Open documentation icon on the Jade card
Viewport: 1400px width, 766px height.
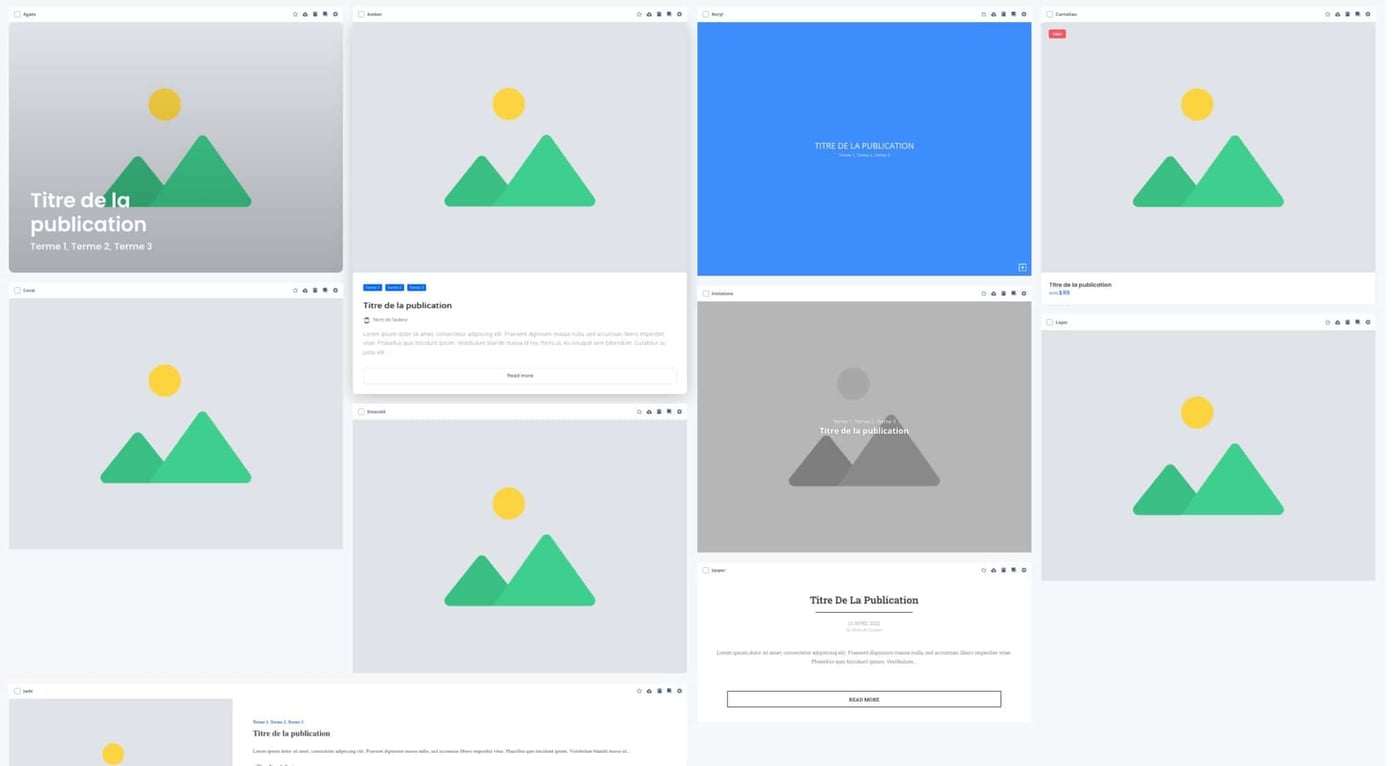[658, 690]
